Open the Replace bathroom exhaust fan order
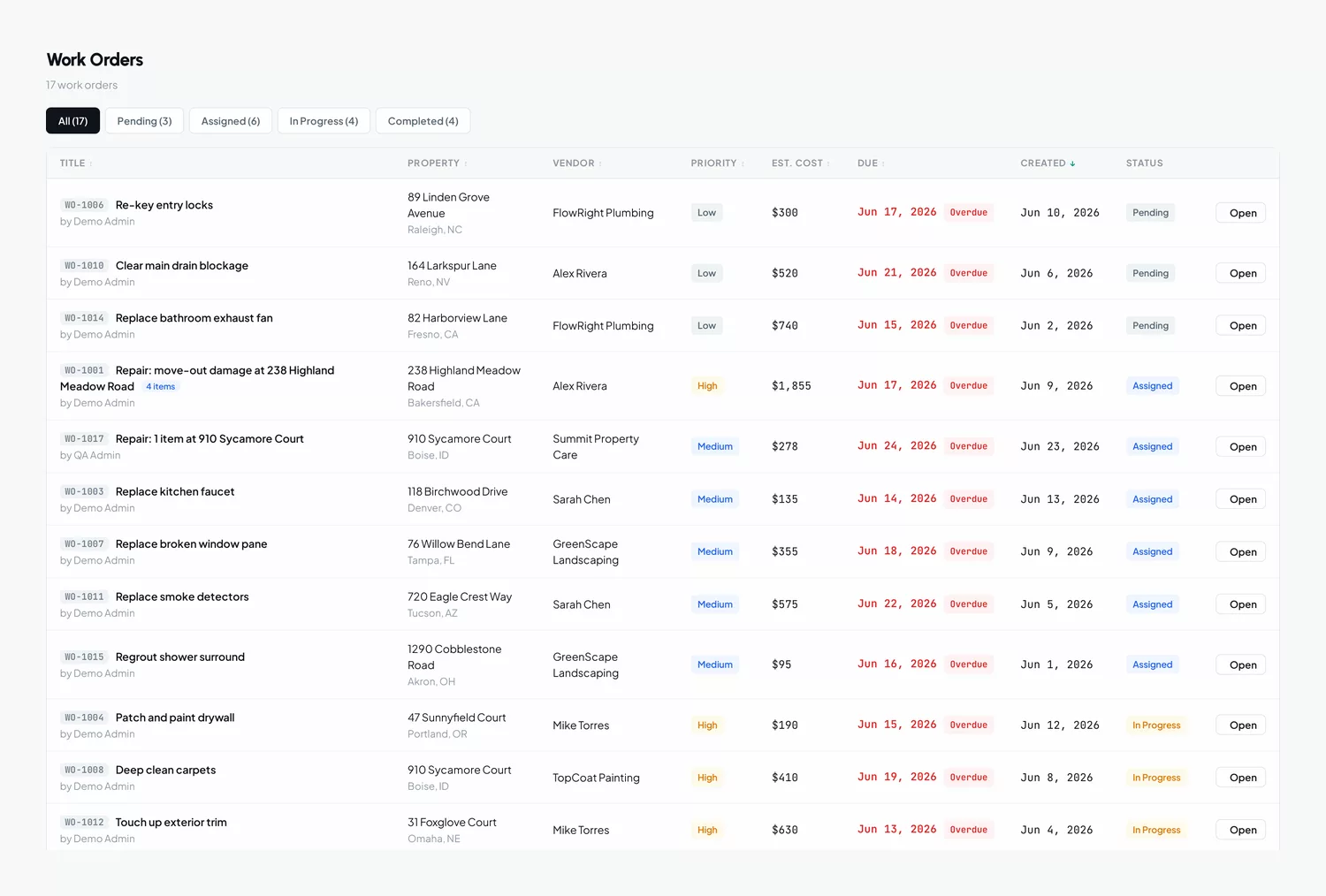 click(1242, 326)
